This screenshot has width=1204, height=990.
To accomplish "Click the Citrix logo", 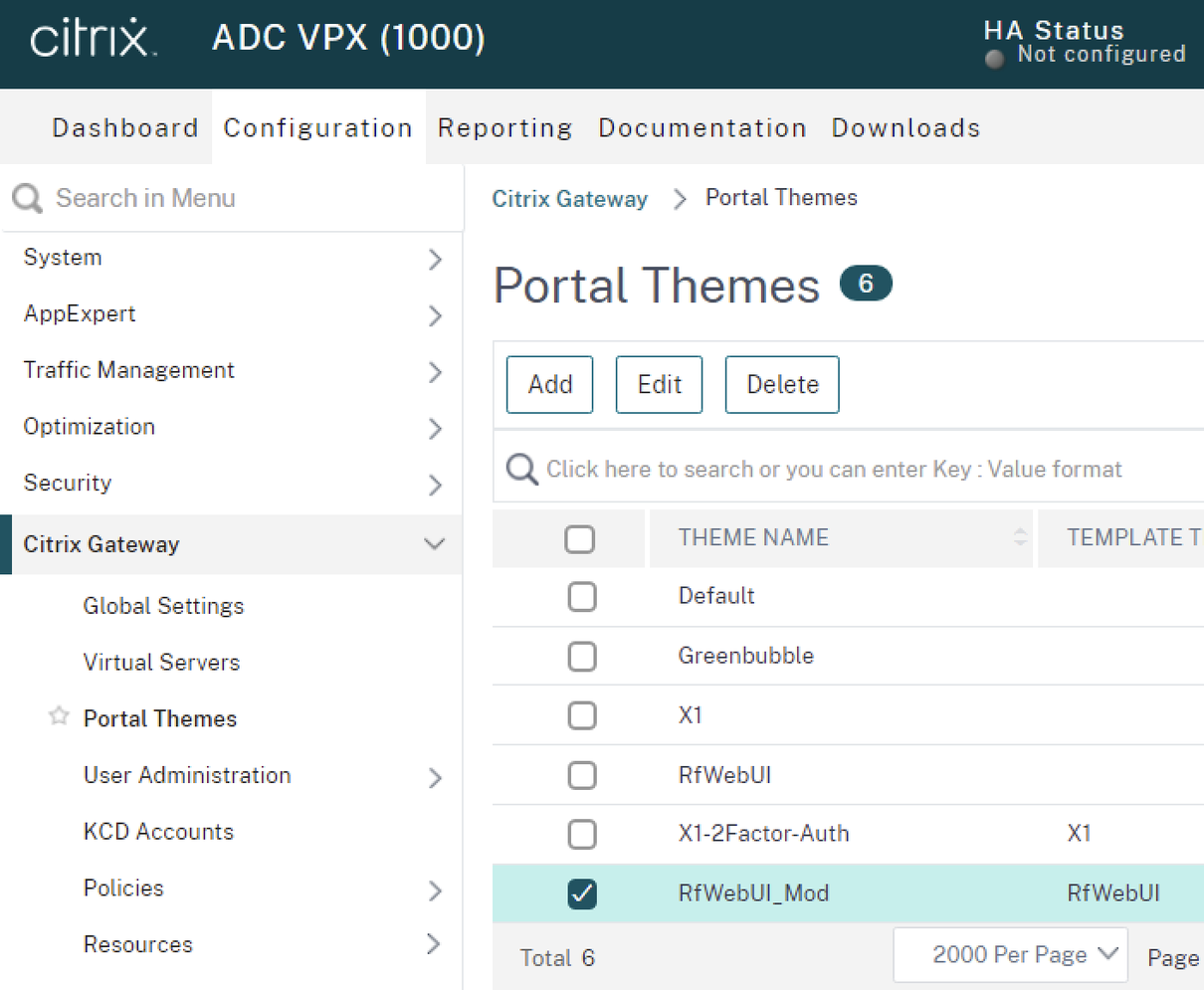I will coord(93,40).
